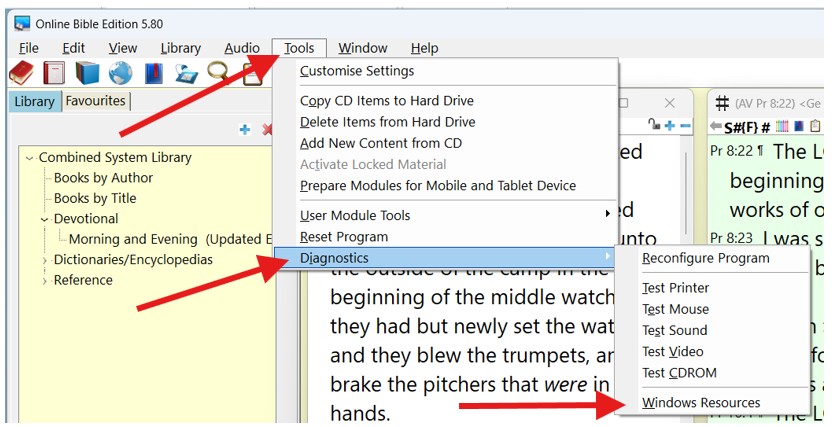Expand the Dictionaries/Encyclopedias node

[x=45, y=260]
